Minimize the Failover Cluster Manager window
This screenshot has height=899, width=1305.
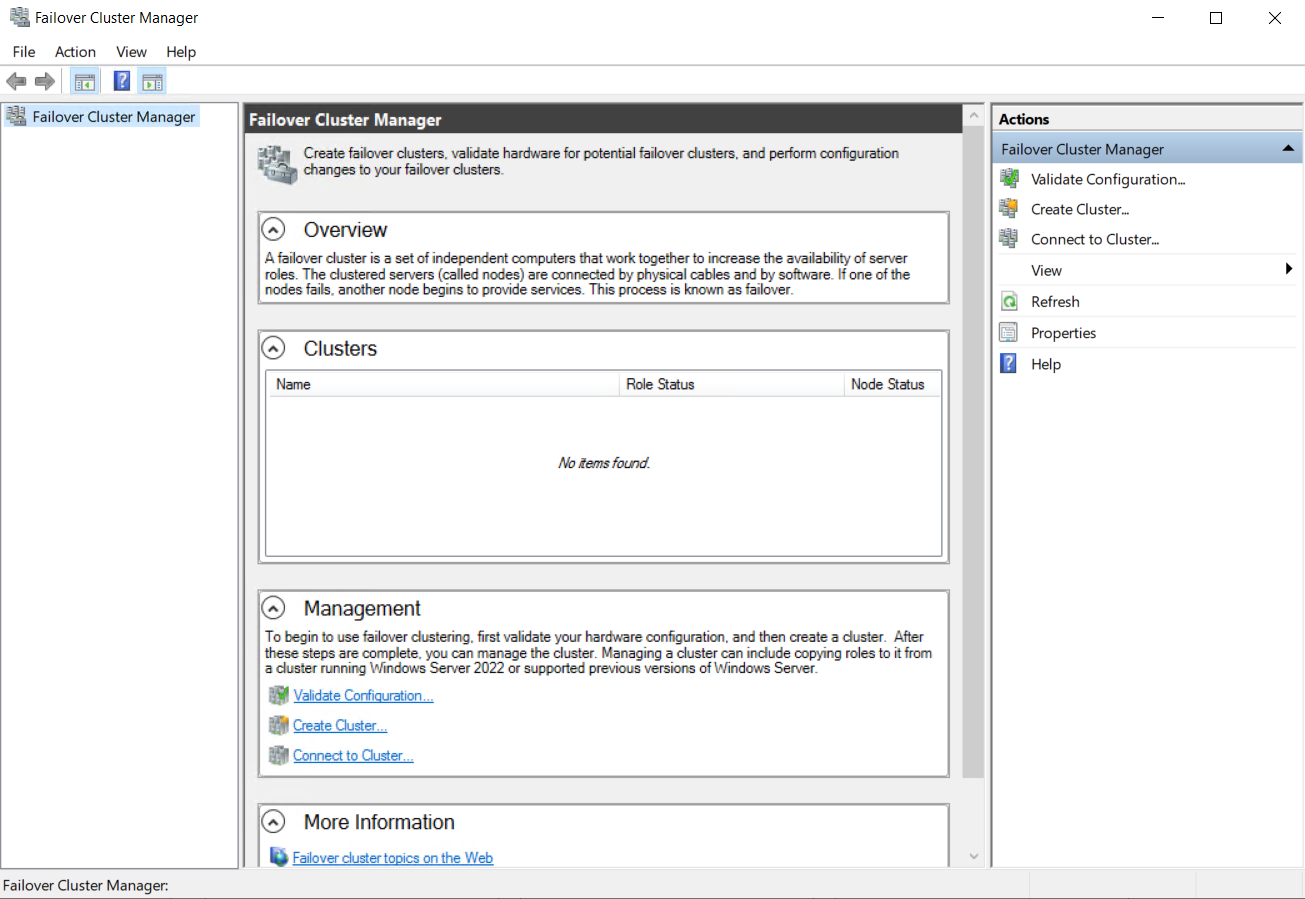pos(1158,18)
